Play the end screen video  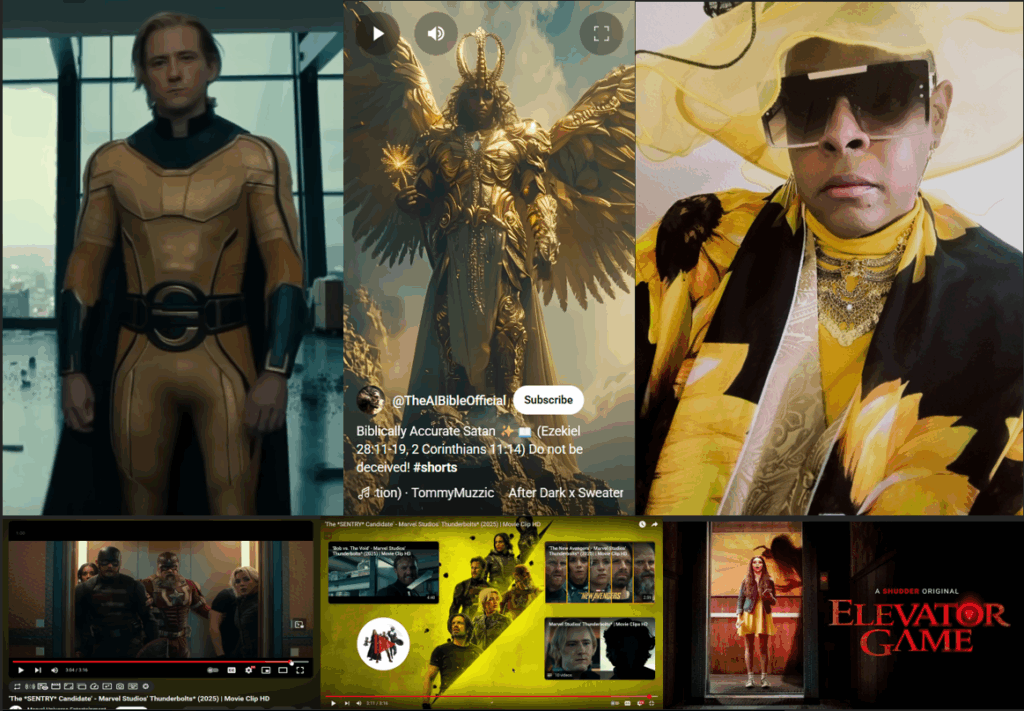333,703
